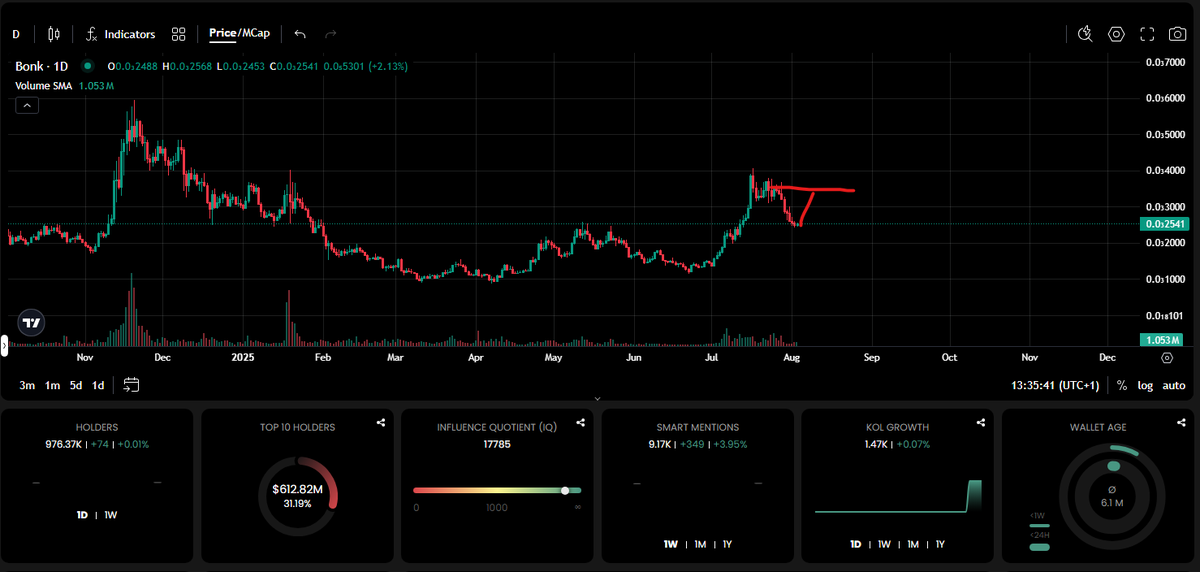Select 1Y in KOL Growth card
The width and height of the screenshot is (1200, 572).
point(939,544)
